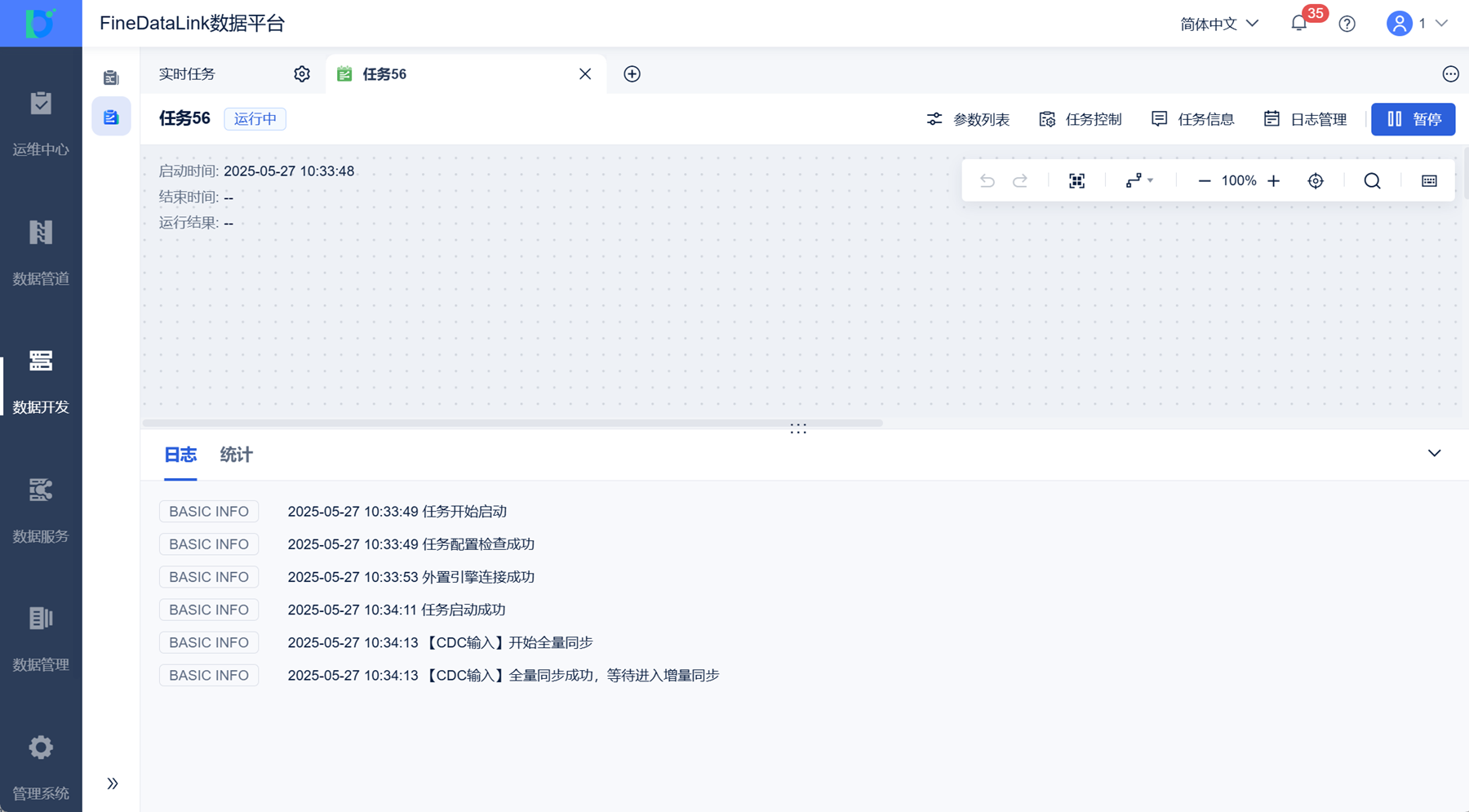Open the 简体中文 language dropdown
Viewport: 1469px width, 812px height.
pos(1219,24)
